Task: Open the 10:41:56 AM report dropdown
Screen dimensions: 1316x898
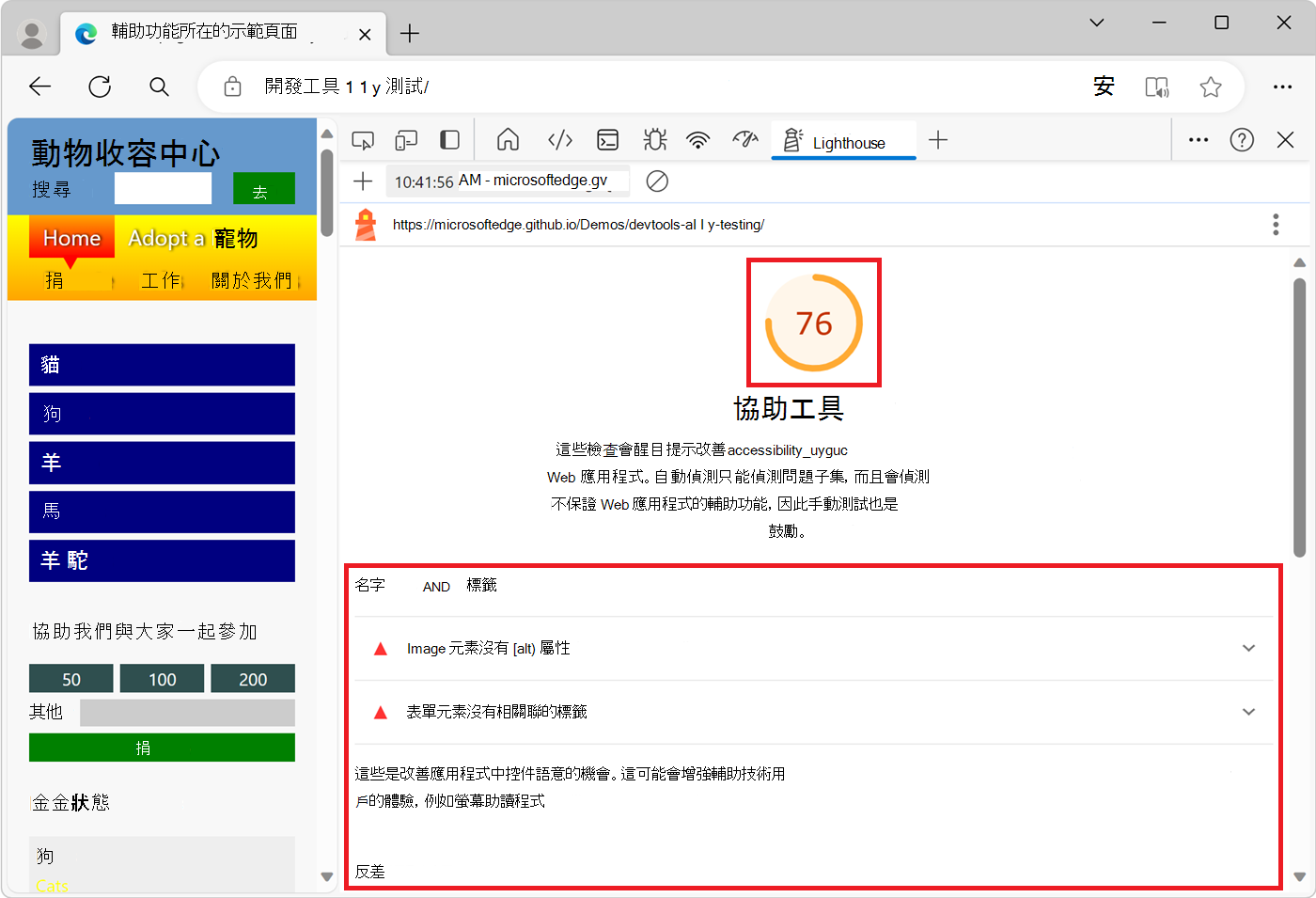Action: pyautogui.click(x=509, y=181)
